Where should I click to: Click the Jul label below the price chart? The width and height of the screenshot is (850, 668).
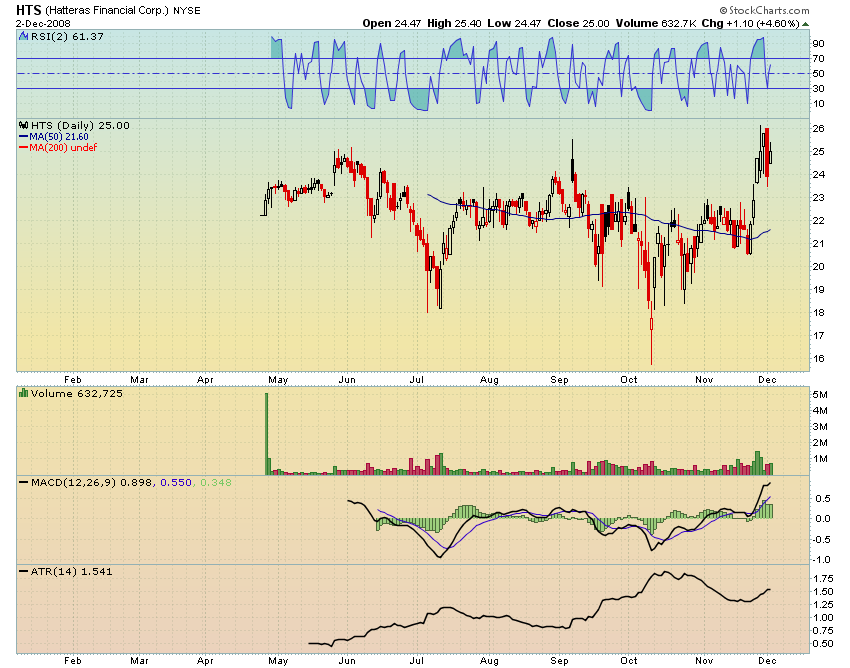(x=416, y=380)
